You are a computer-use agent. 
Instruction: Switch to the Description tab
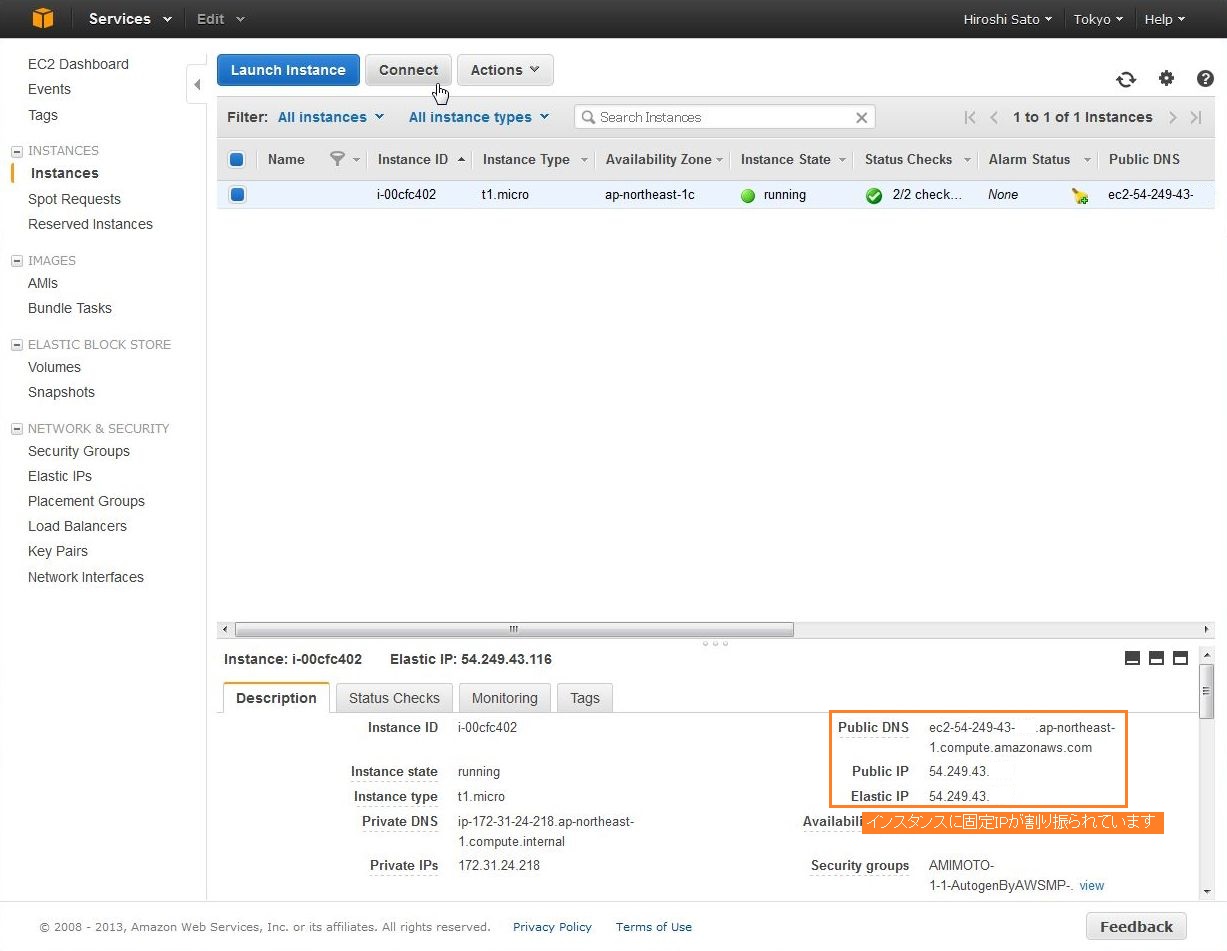[x=276, y=698]
